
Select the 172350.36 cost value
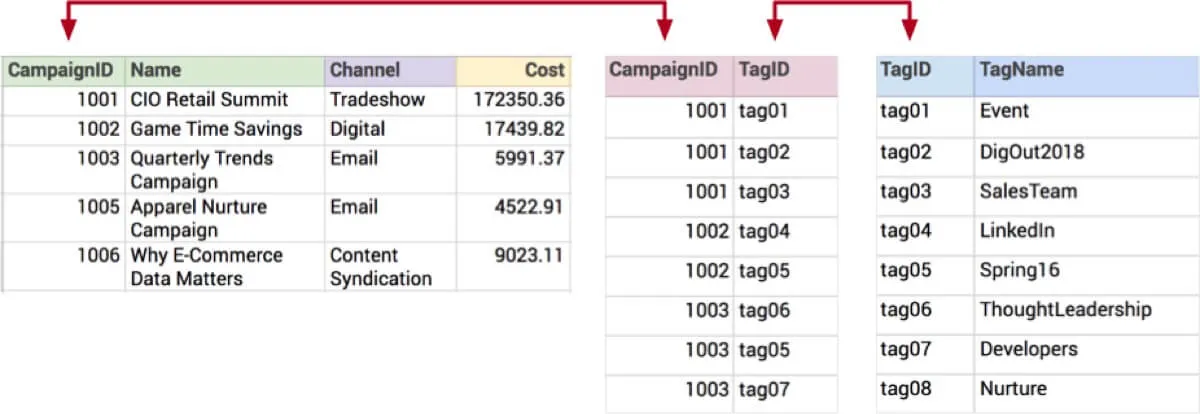coord(515,100)
